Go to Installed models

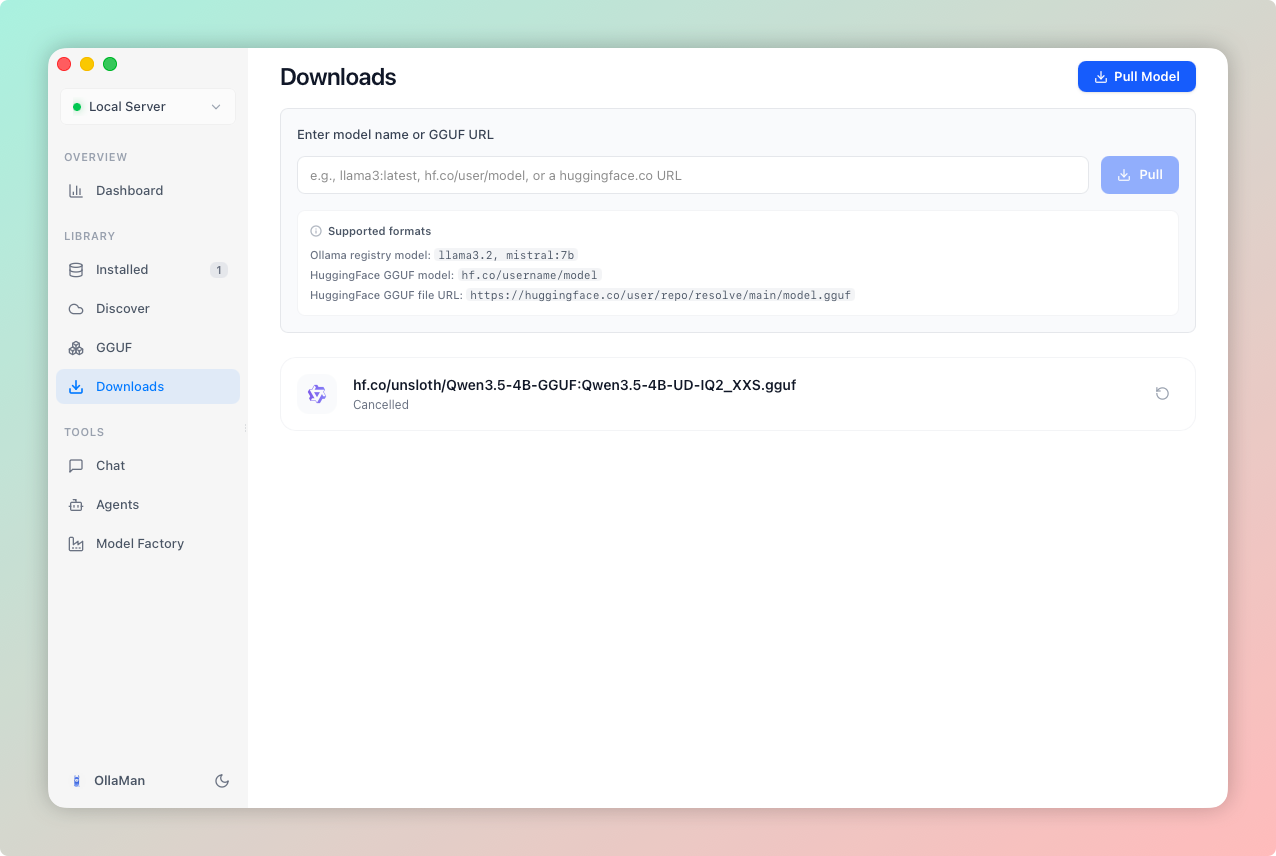click(148, 270)
